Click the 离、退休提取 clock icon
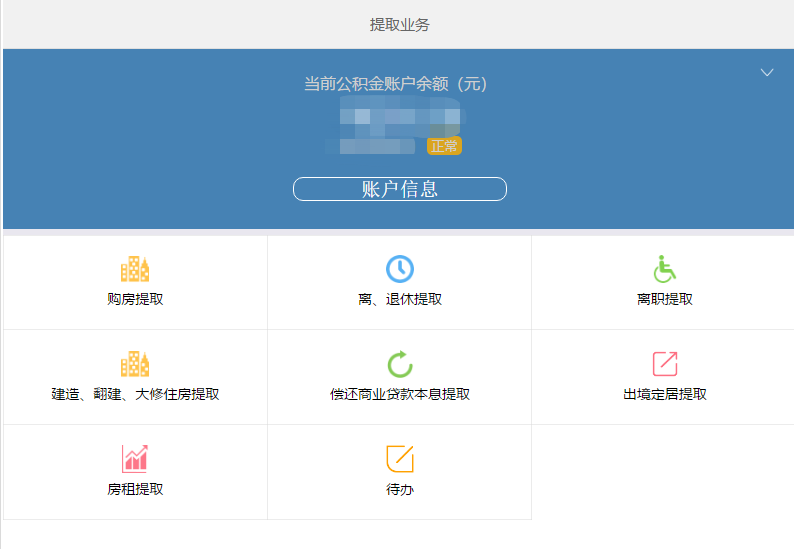 point(399,269)
